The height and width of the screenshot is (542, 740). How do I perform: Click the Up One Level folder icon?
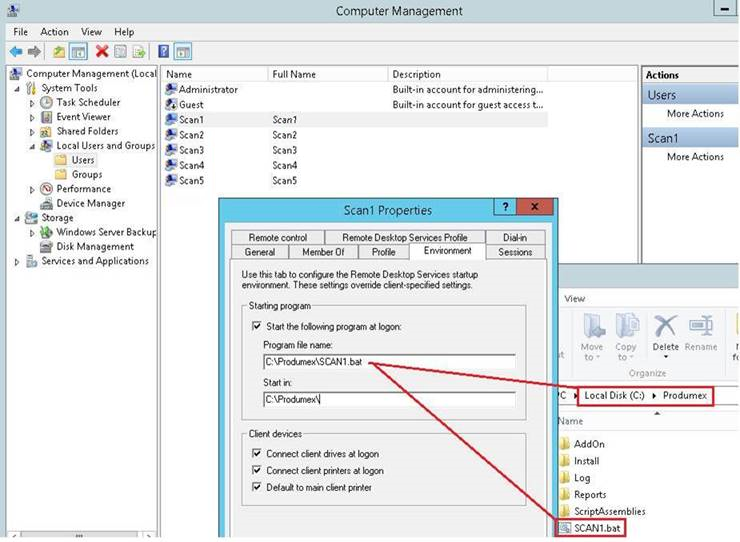point(60,52)
